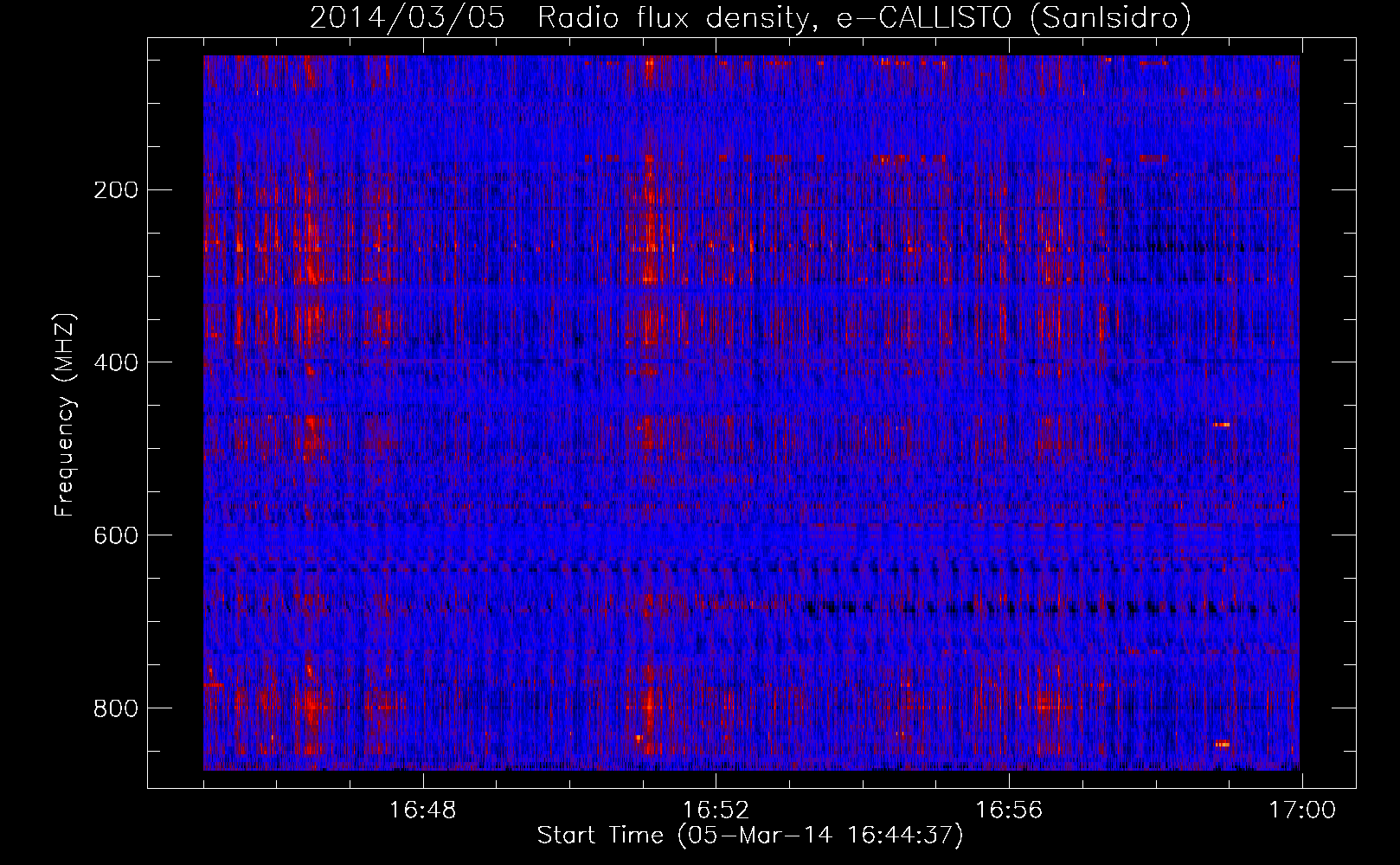Select the 400 frequency tick label
1400x865 pixels.
(115, 362)
